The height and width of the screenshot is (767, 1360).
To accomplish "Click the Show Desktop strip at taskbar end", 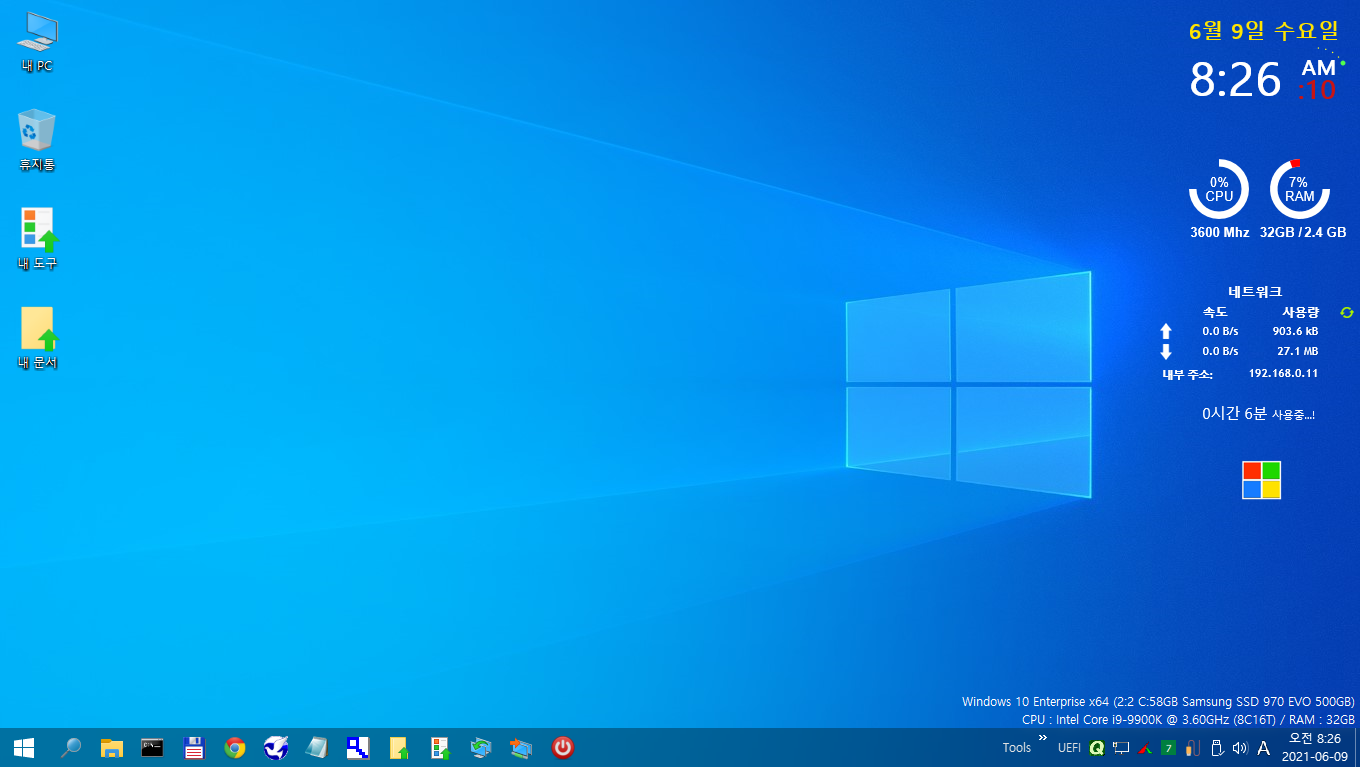I will click(x=1357, y=747).
